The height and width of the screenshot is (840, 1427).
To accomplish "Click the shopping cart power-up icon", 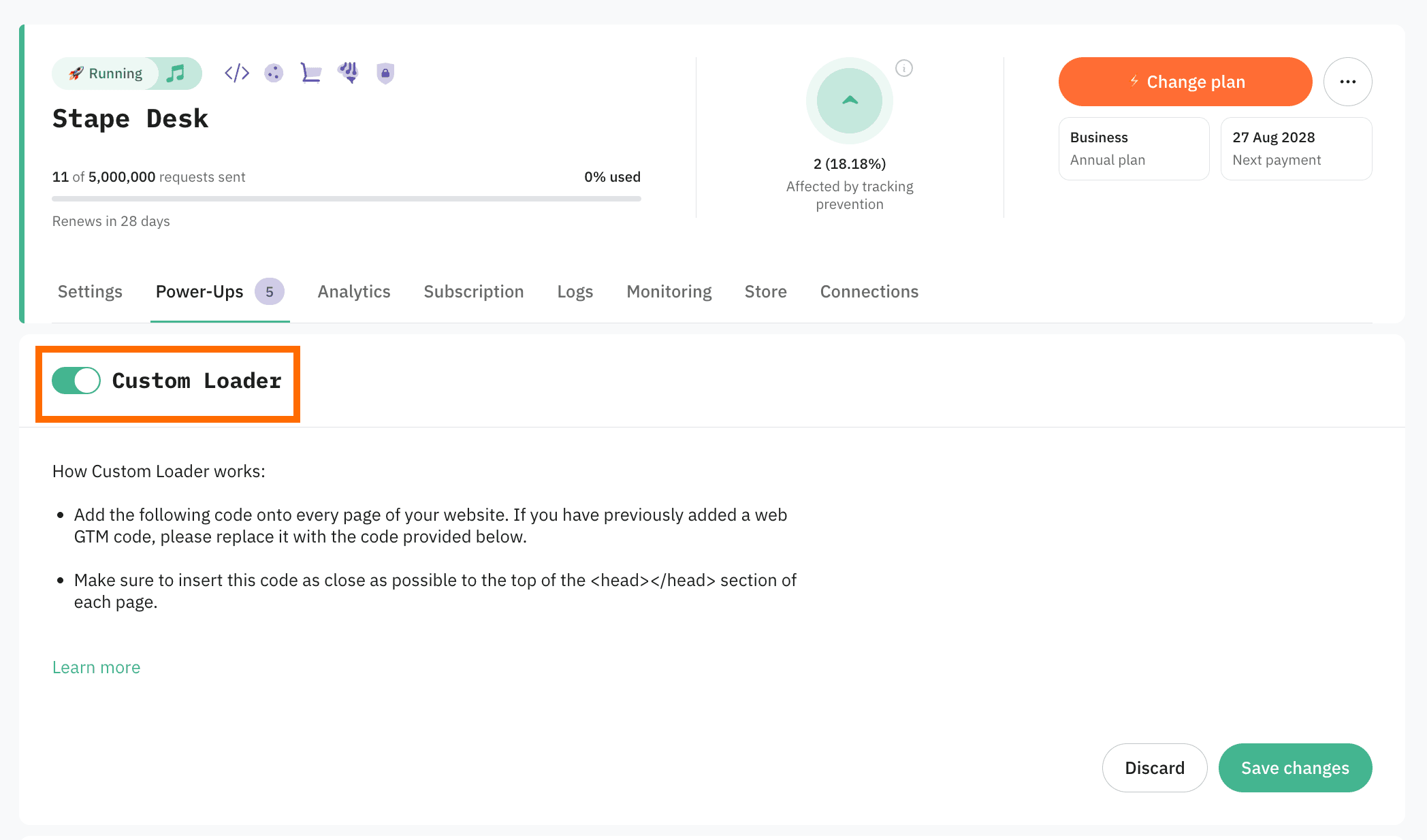I will (x=311, y=73).
